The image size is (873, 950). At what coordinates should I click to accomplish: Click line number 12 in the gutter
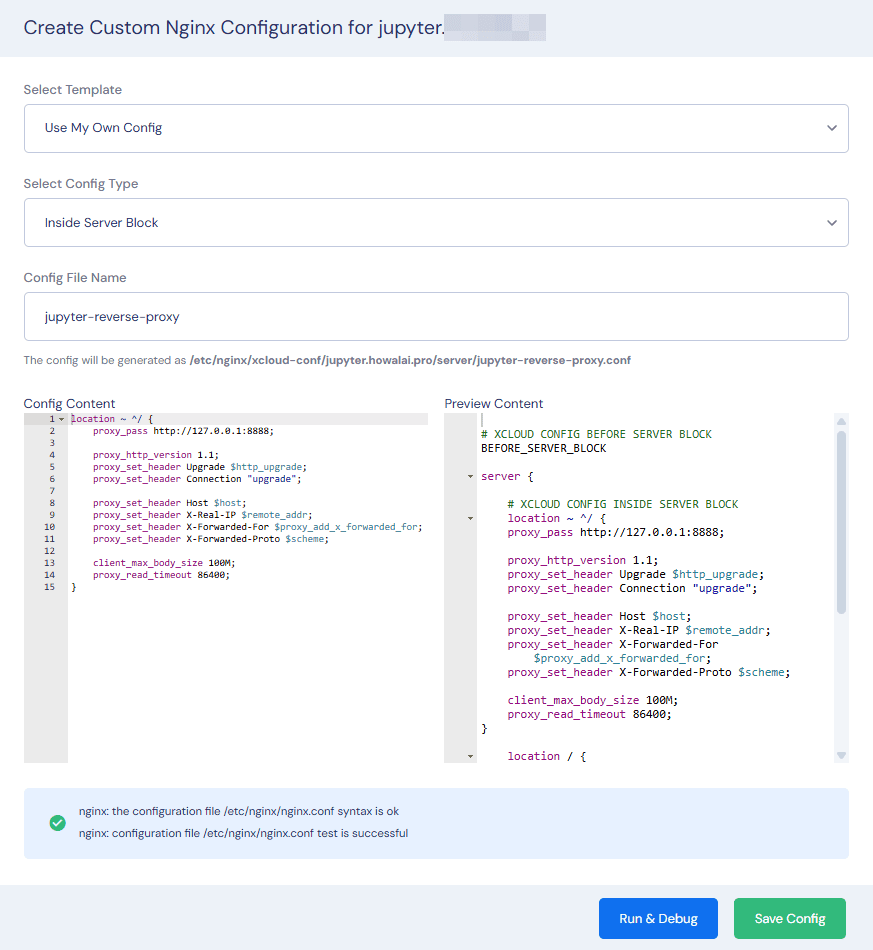tap(50, 551)
